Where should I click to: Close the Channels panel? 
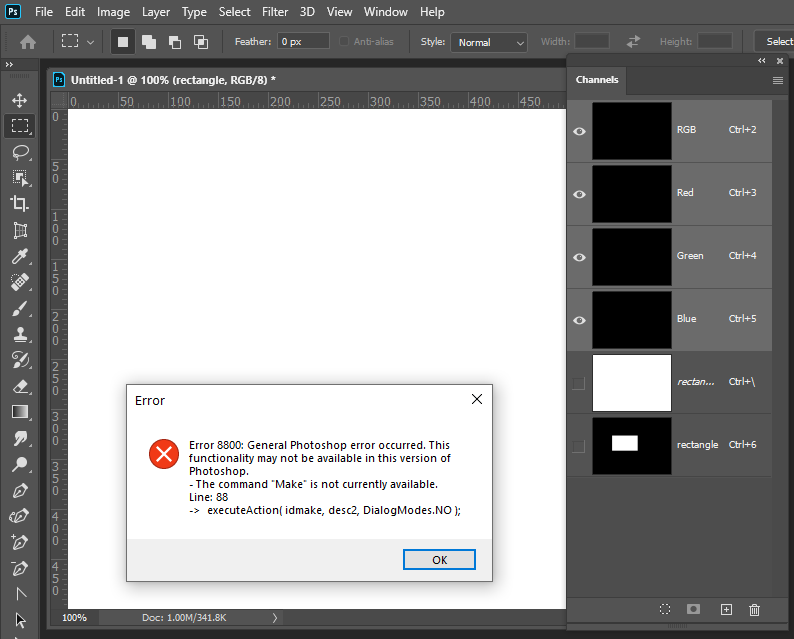[780, 61]
